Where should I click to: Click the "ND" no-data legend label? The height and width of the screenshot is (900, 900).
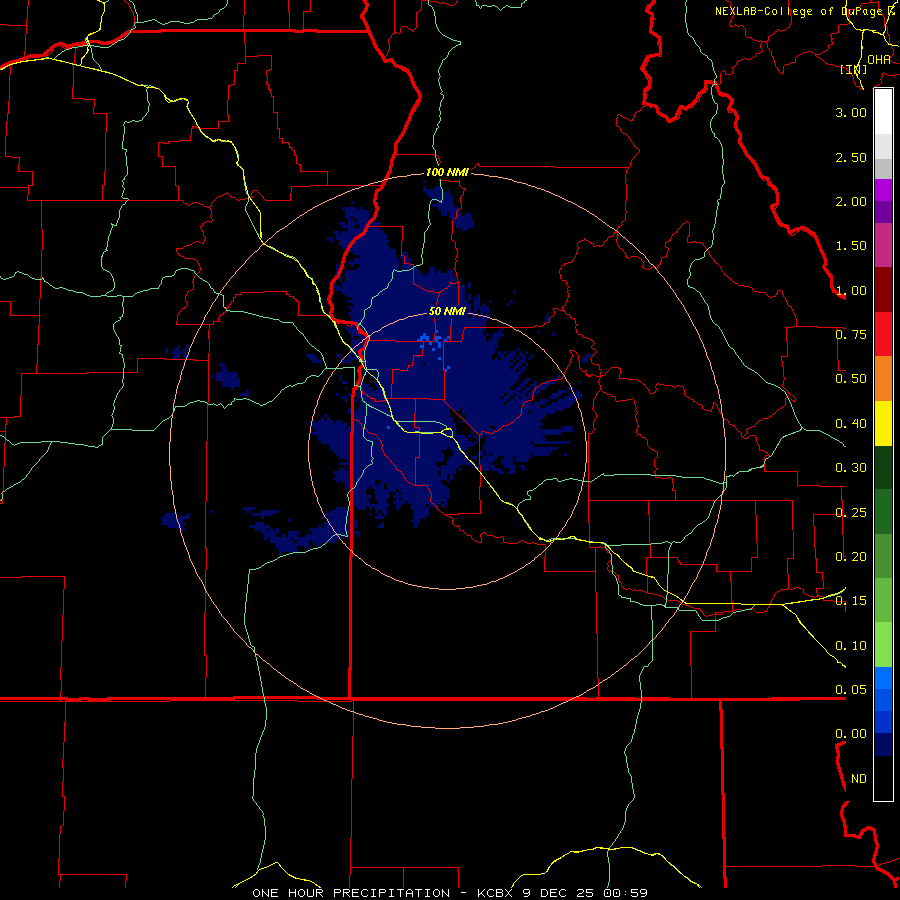pos(859,779)
